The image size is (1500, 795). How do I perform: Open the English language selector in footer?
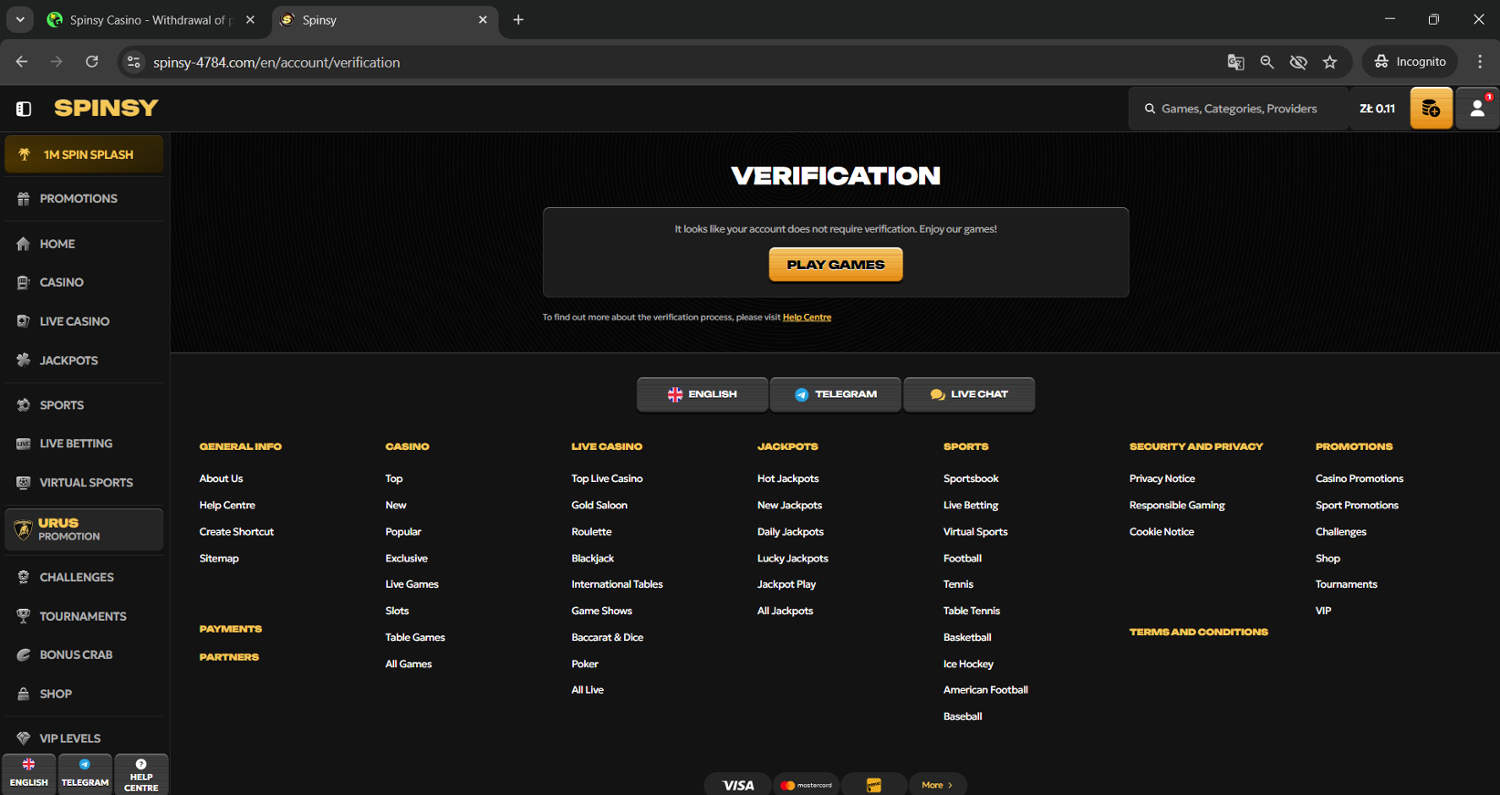[x=702, y=394]
